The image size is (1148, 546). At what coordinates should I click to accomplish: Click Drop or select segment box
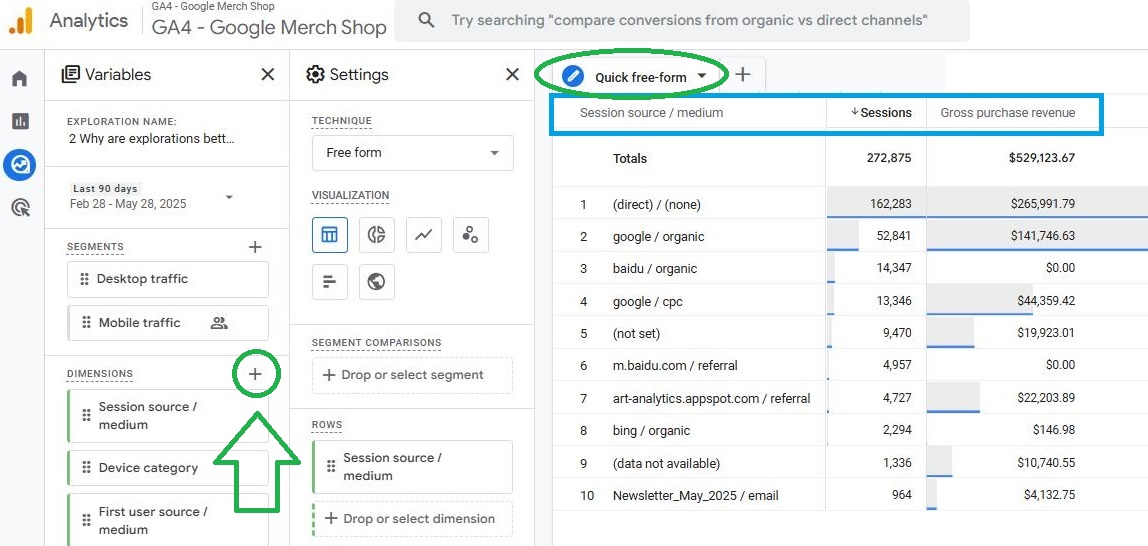412,375
